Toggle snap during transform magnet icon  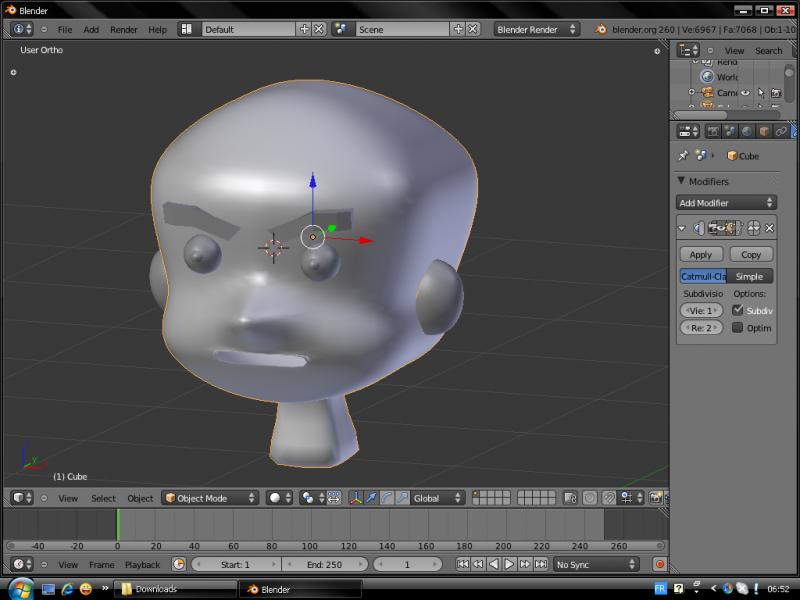pyautogui.click(x=608, y=497)
